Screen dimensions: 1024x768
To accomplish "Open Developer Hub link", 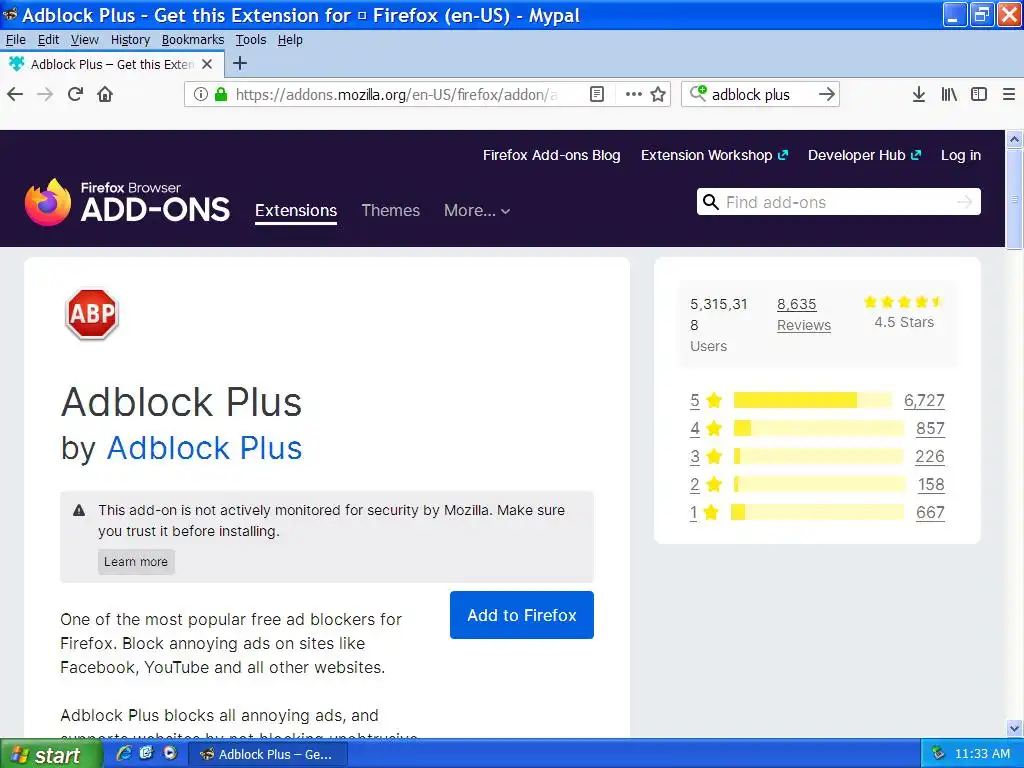I will [864, 155].
